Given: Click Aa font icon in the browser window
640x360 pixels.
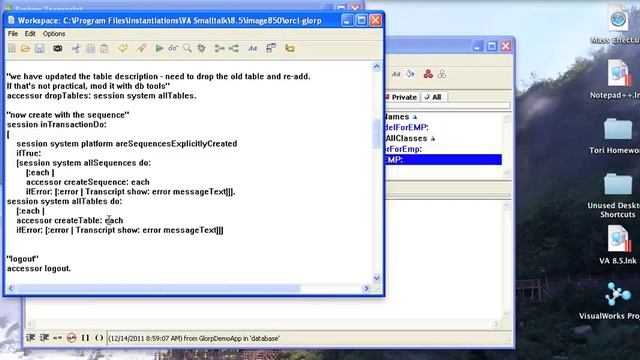Looking at the screenshot, I should point(396,74).
